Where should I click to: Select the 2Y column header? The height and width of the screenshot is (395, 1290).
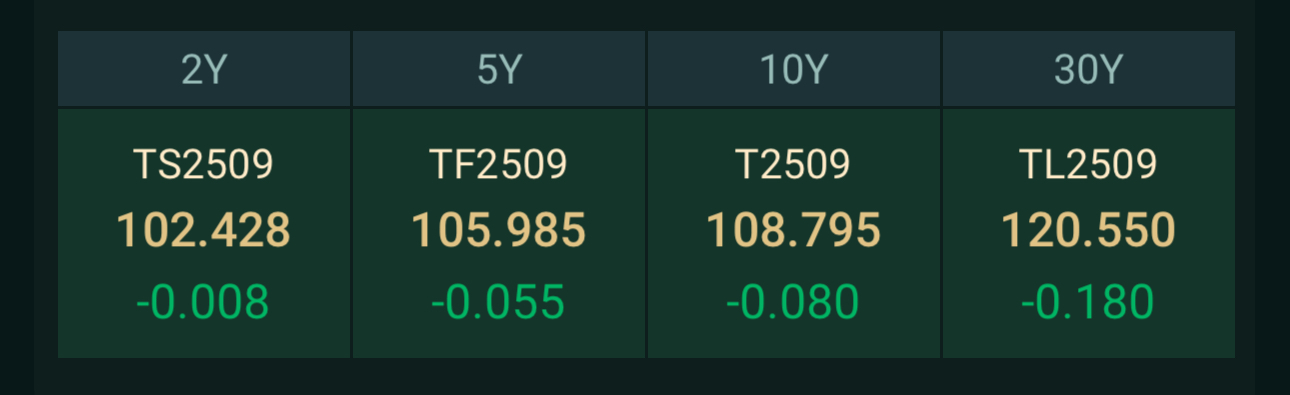coord(204,69)
